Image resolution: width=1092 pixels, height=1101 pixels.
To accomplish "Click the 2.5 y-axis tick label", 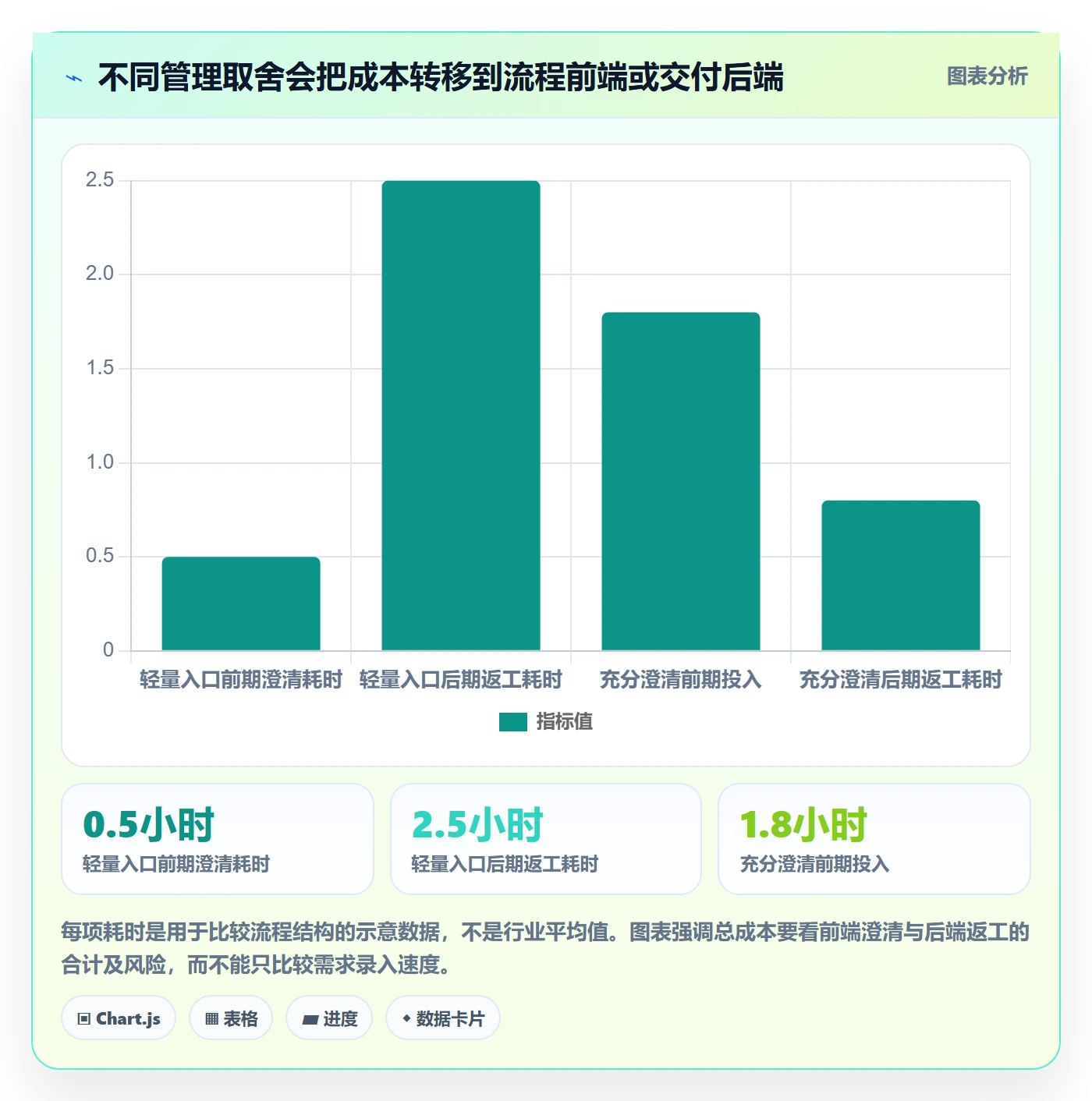I will tap(100, 180).
